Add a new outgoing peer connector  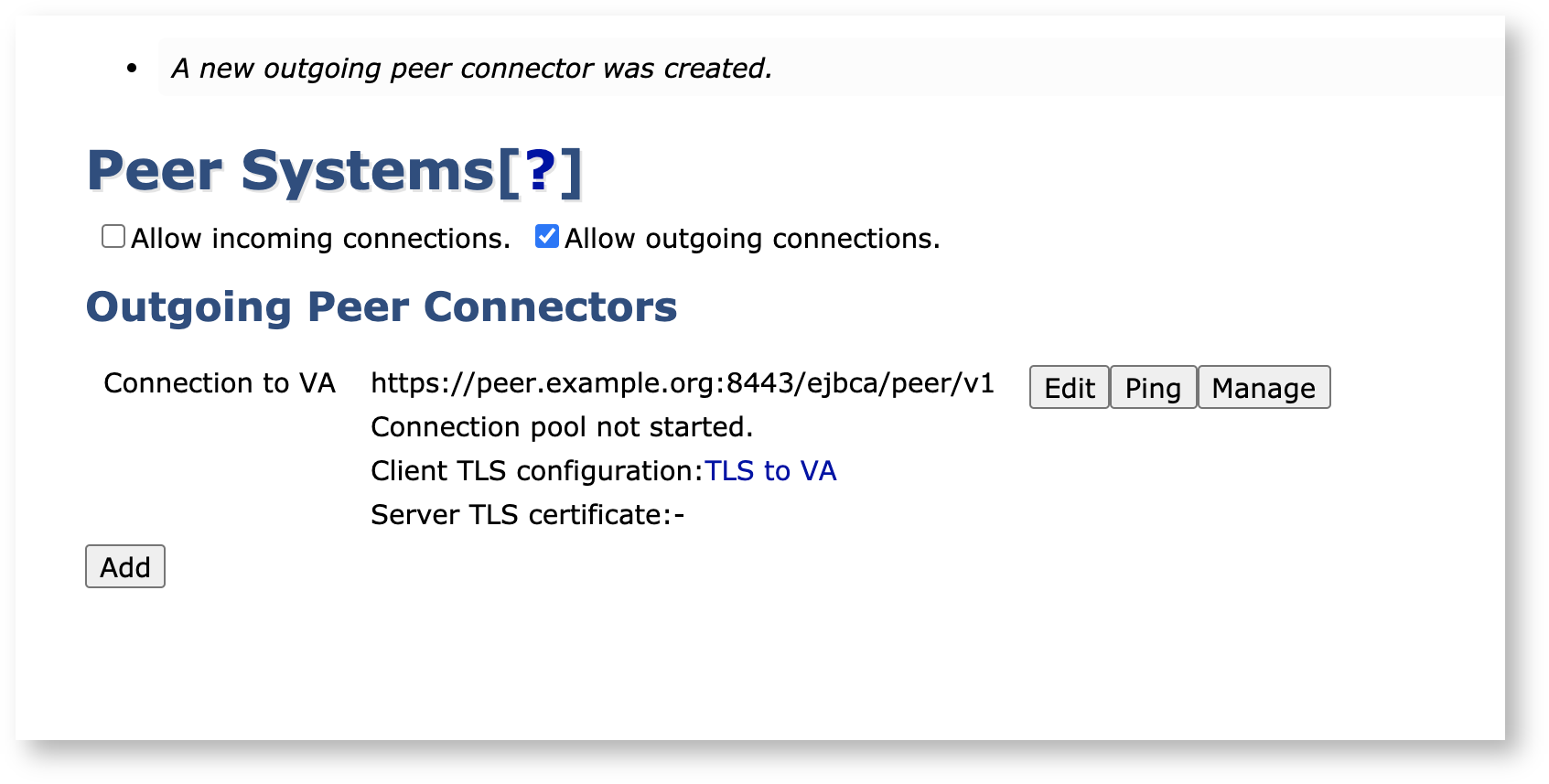click(x=125, y=567)
